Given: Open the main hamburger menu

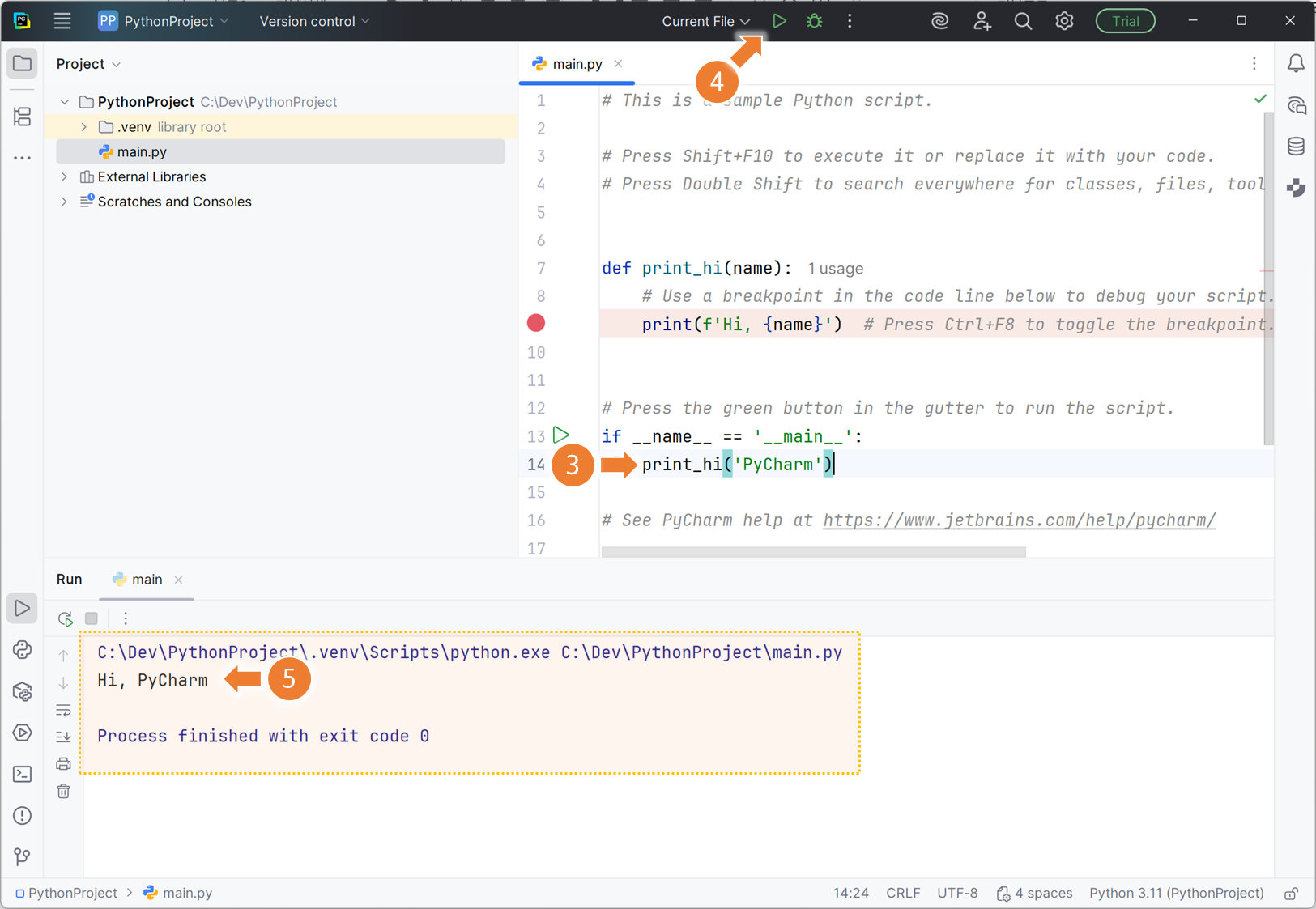Looking at the screenshot, I should coord(62,21).
